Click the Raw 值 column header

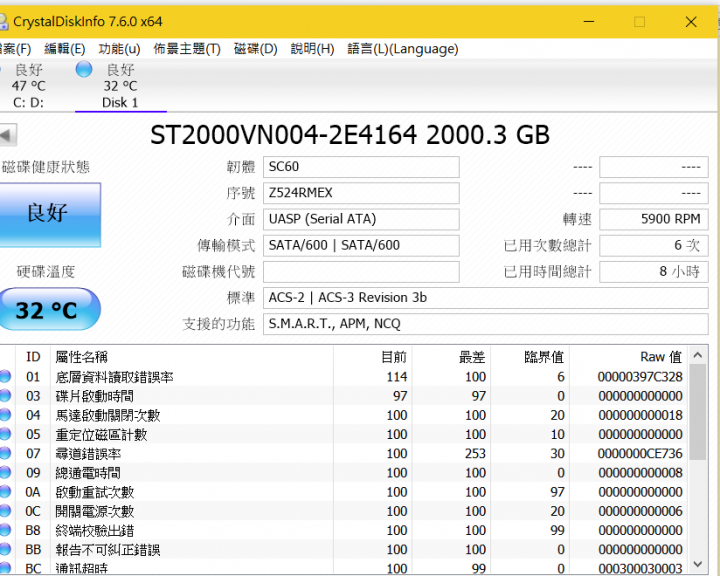tap(628, 357)
